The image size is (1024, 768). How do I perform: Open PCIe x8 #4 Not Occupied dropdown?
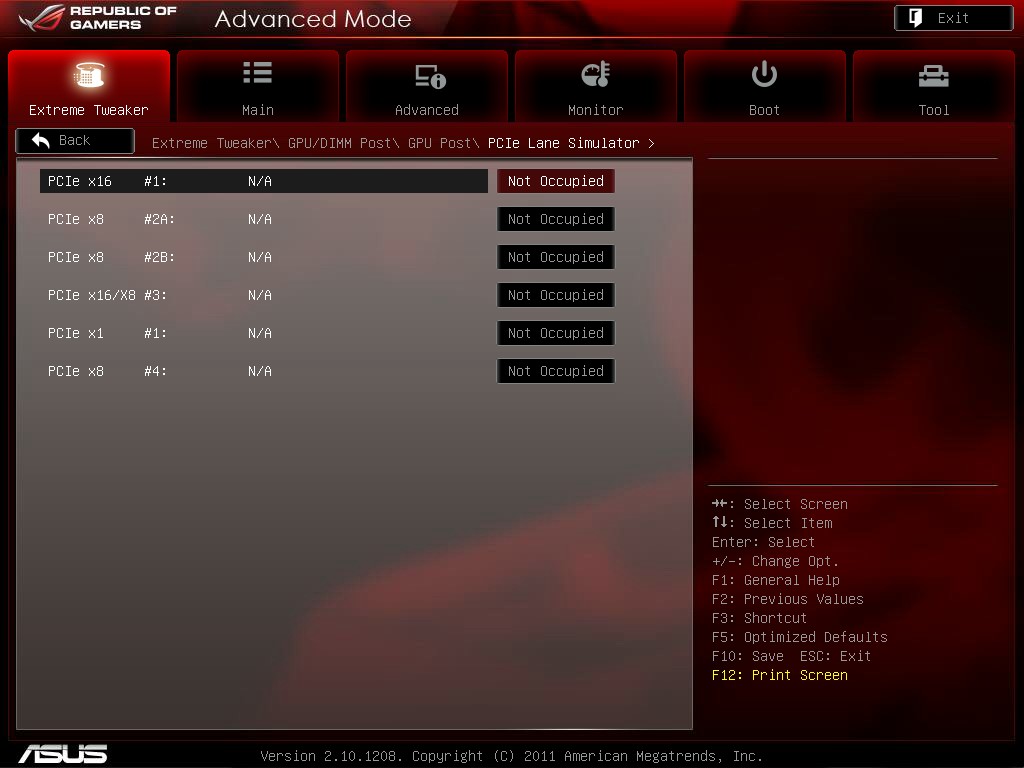pos(556,370)
